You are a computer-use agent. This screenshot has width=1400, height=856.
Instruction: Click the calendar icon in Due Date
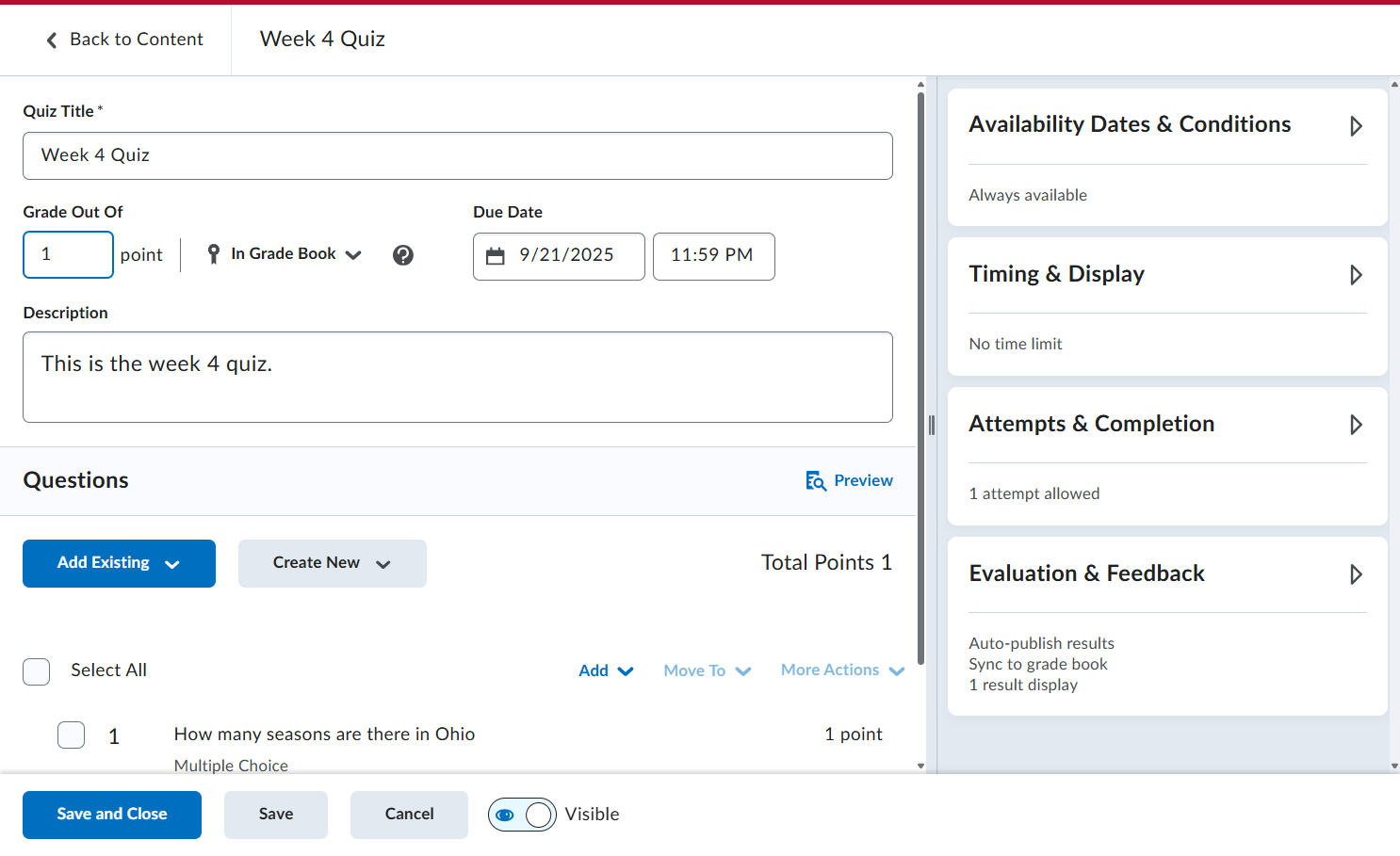coord(495,255)
